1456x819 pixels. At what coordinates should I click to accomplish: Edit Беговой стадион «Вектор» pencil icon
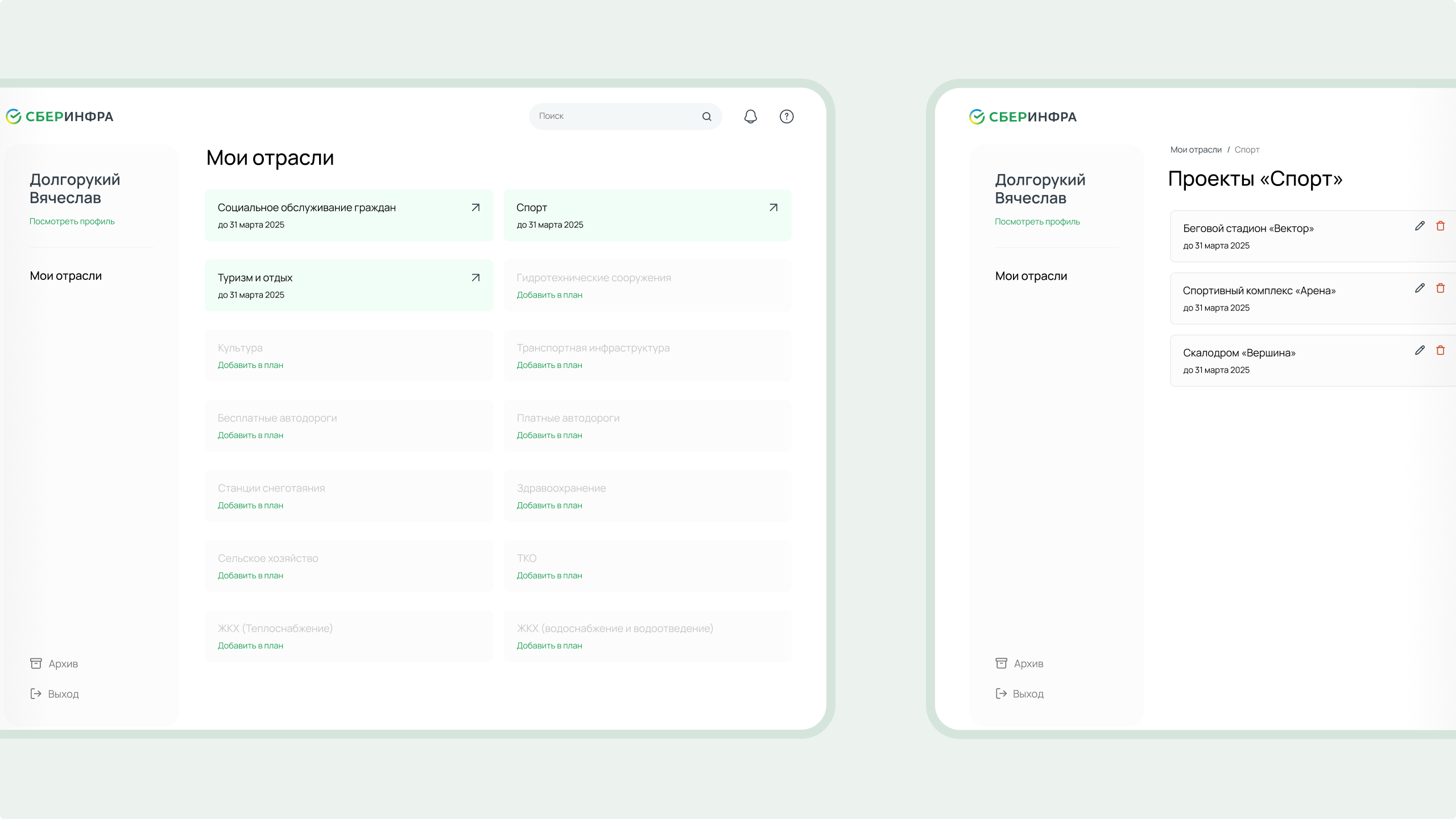[1420, 226]
